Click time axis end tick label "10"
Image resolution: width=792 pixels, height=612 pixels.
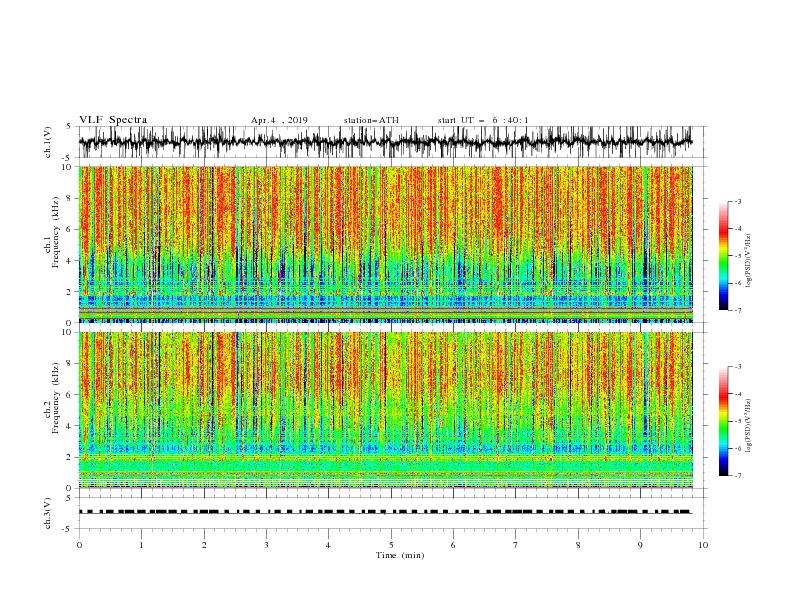tap(703, 545)
